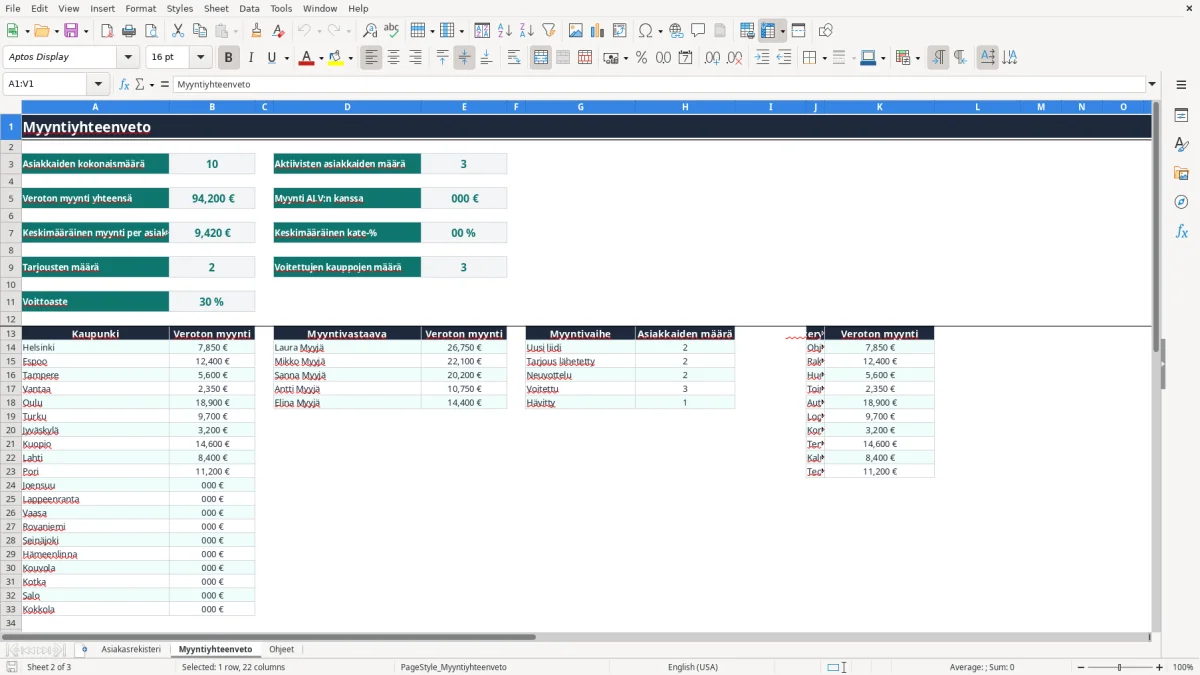Toggle italic formatting
The image size is (1200, 675).
point(251,58)
